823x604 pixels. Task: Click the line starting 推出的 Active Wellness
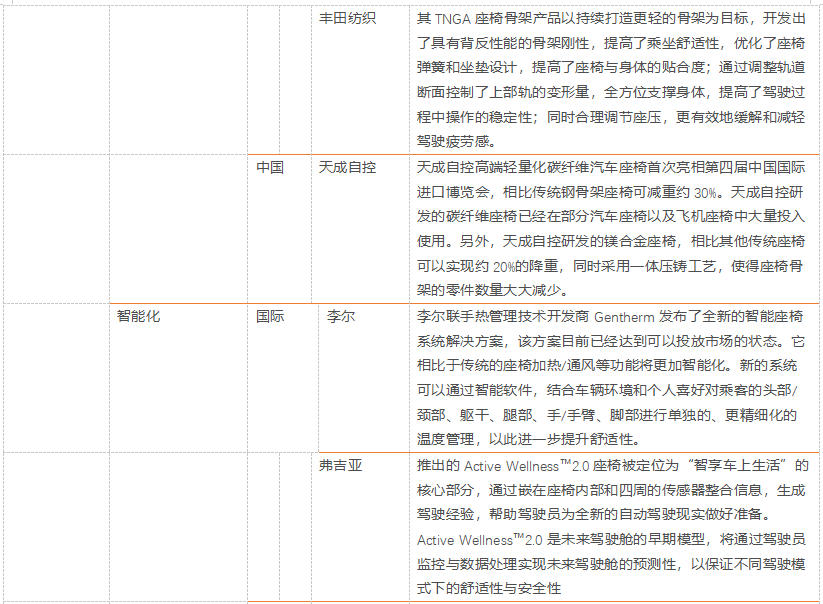click(x=613, y=465)
